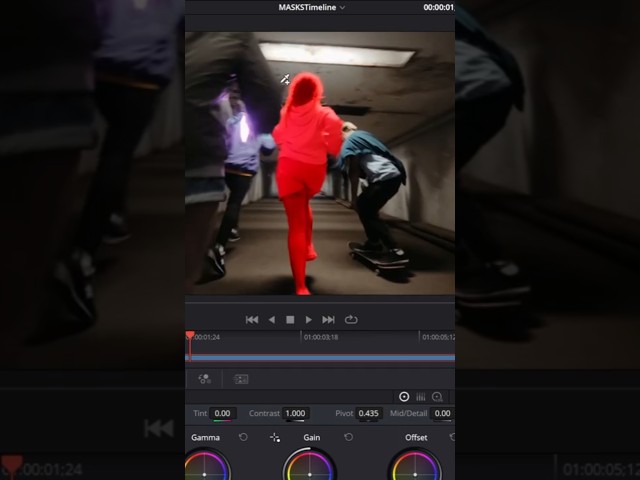Switch to Log wheels mode
640x480 pixels.
437,397
